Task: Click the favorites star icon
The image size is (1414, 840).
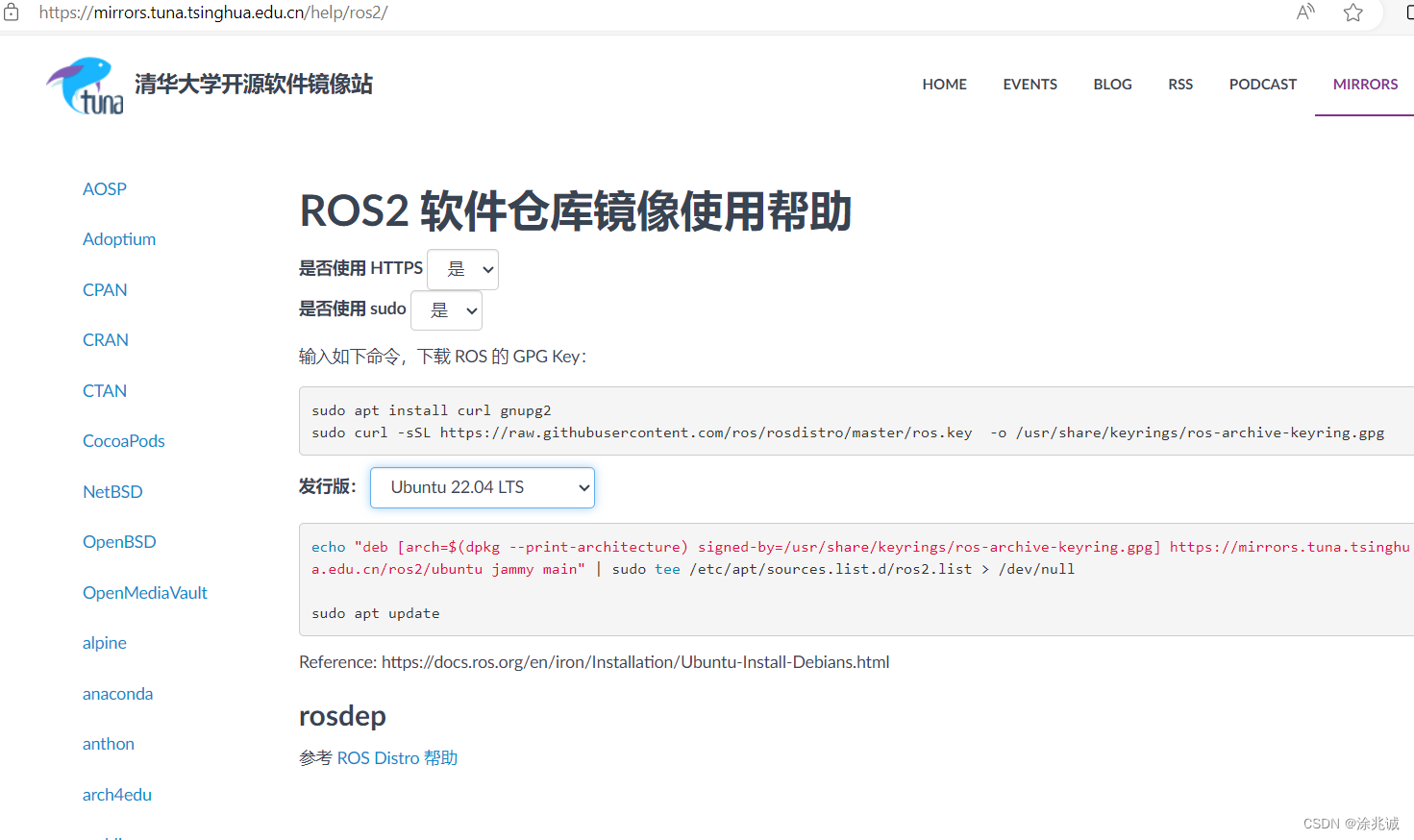Action: (x=1353, y=12)
